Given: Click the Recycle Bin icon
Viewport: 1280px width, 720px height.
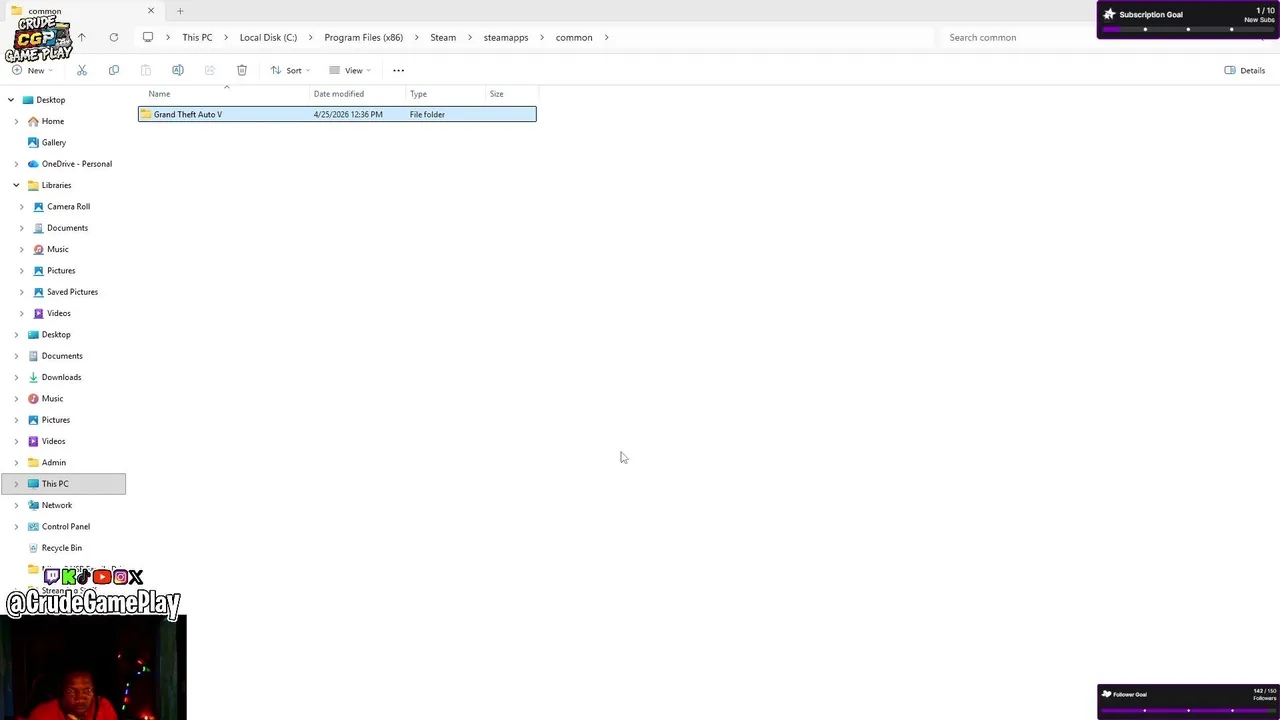Looking at the screenshot, I should (33, 548).
